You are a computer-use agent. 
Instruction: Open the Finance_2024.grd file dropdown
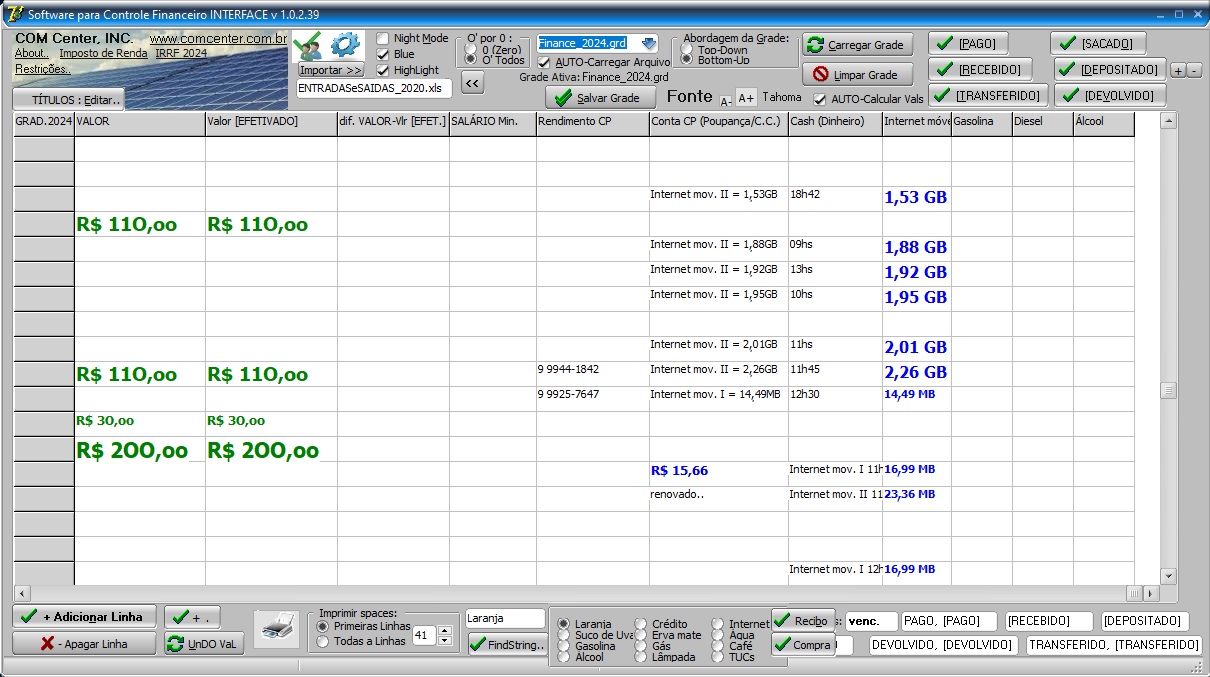[649, 43]
